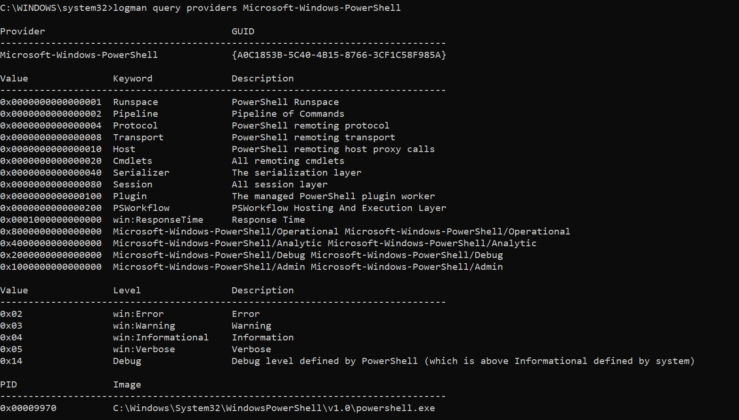Click the Serializer keyword

141,172
